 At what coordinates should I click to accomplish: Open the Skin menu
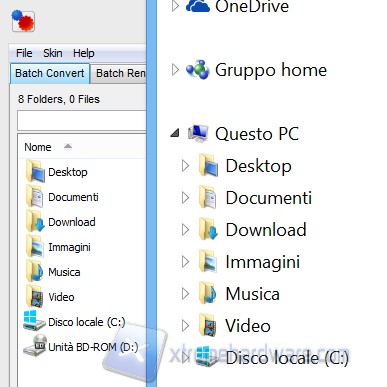click(x=53, y=53)
